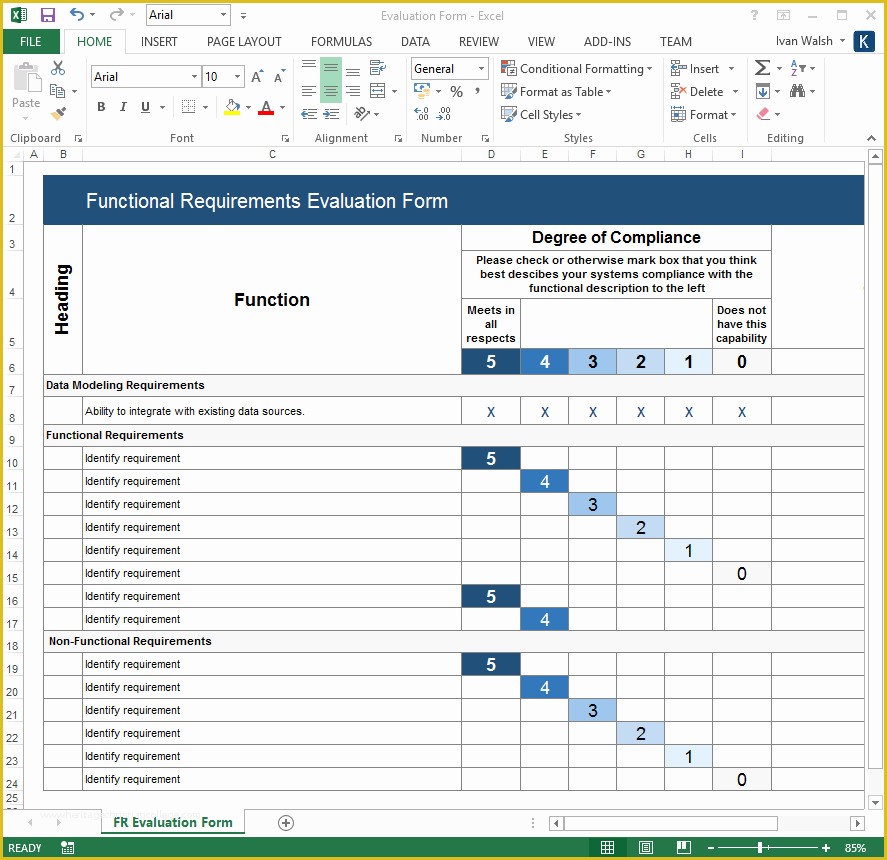887x860 pixels.
Task: Open Find & Select binoculars icon
Action: 798,92
